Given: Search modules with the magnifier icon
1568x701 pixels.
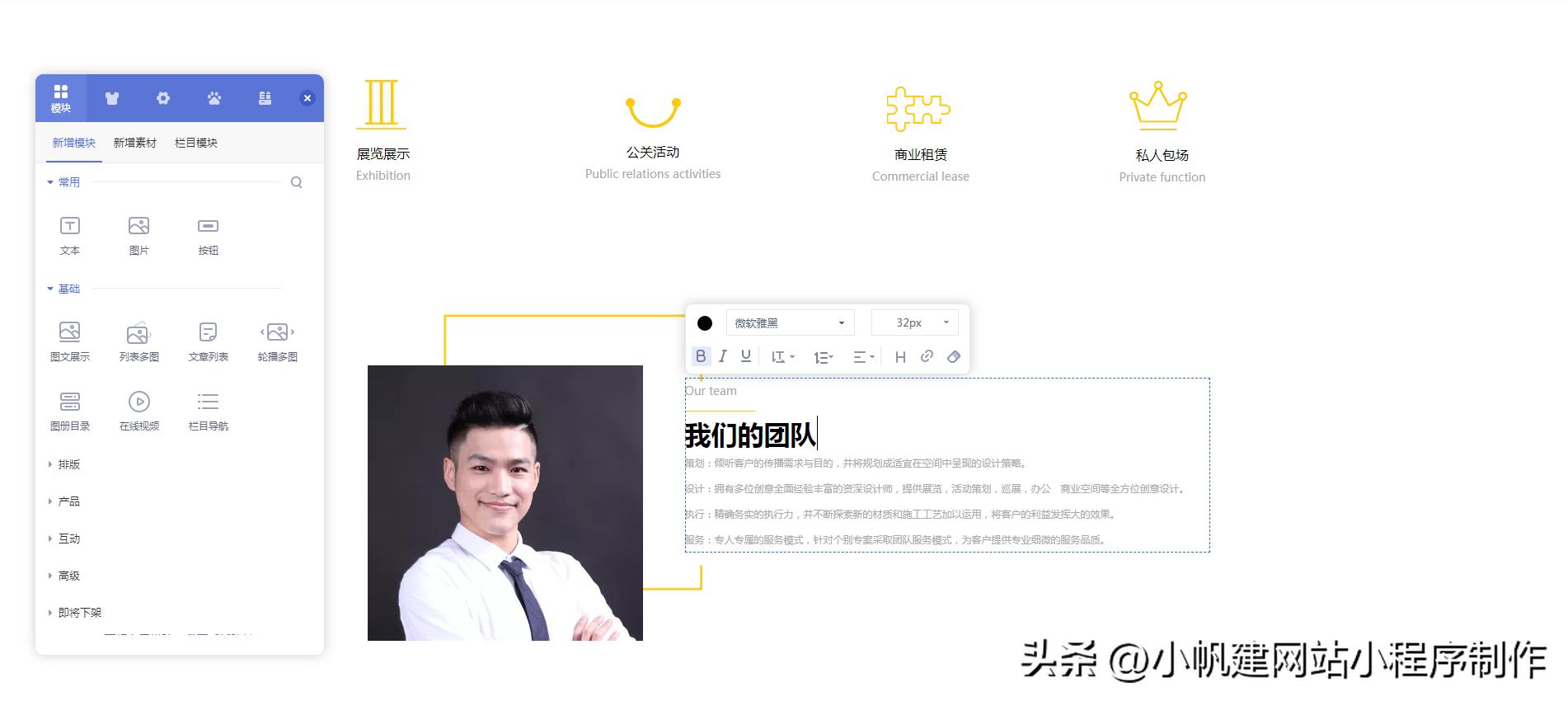Looking at the screenshot, I should [x=296, y=182].
